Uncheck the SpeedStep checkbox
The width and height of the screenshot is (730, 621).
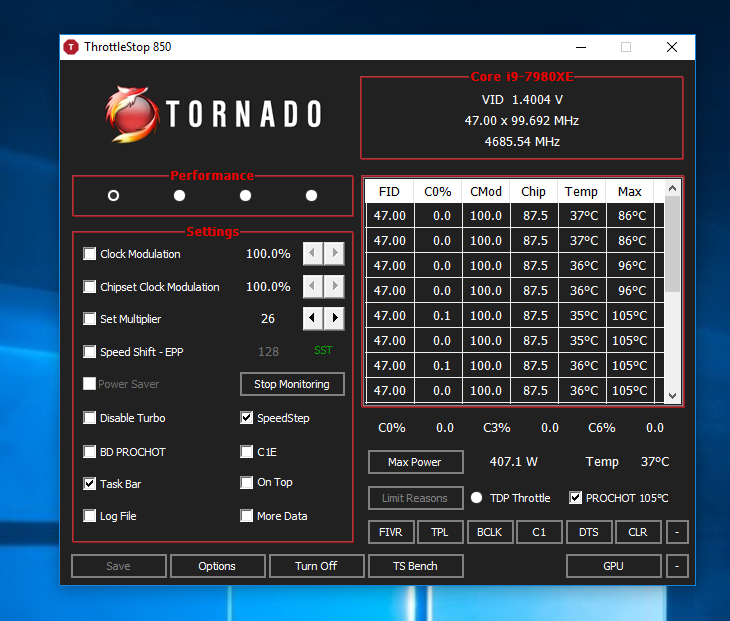pos(246,418)
